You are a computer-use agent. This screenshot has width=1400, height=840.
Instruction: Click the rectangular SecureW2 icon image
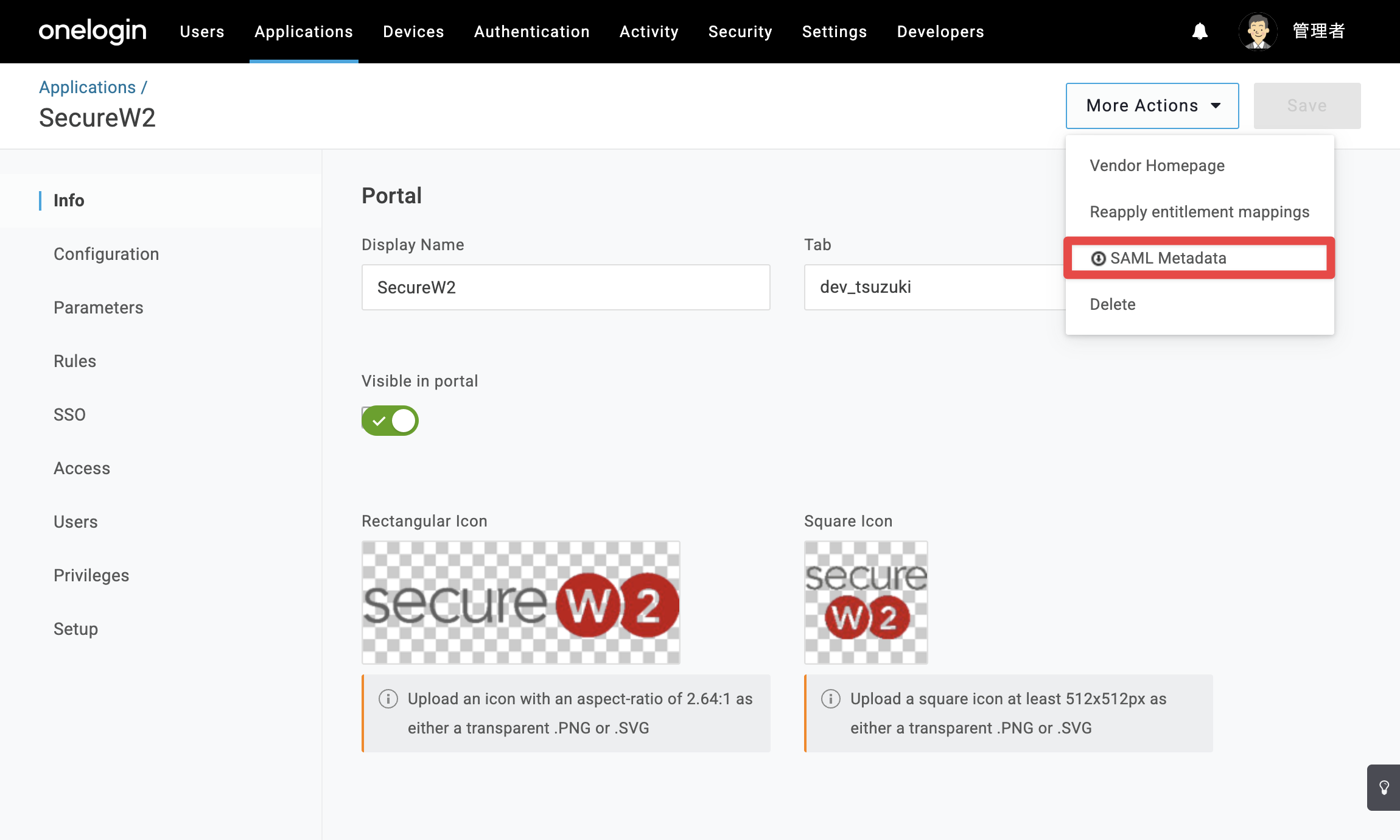[521, 603]
